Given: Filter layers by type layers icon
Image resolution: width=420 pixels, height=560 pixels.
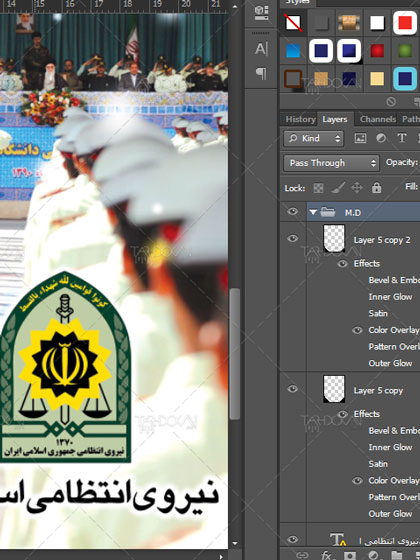Looking at the screenshot, I should (402, 138).
